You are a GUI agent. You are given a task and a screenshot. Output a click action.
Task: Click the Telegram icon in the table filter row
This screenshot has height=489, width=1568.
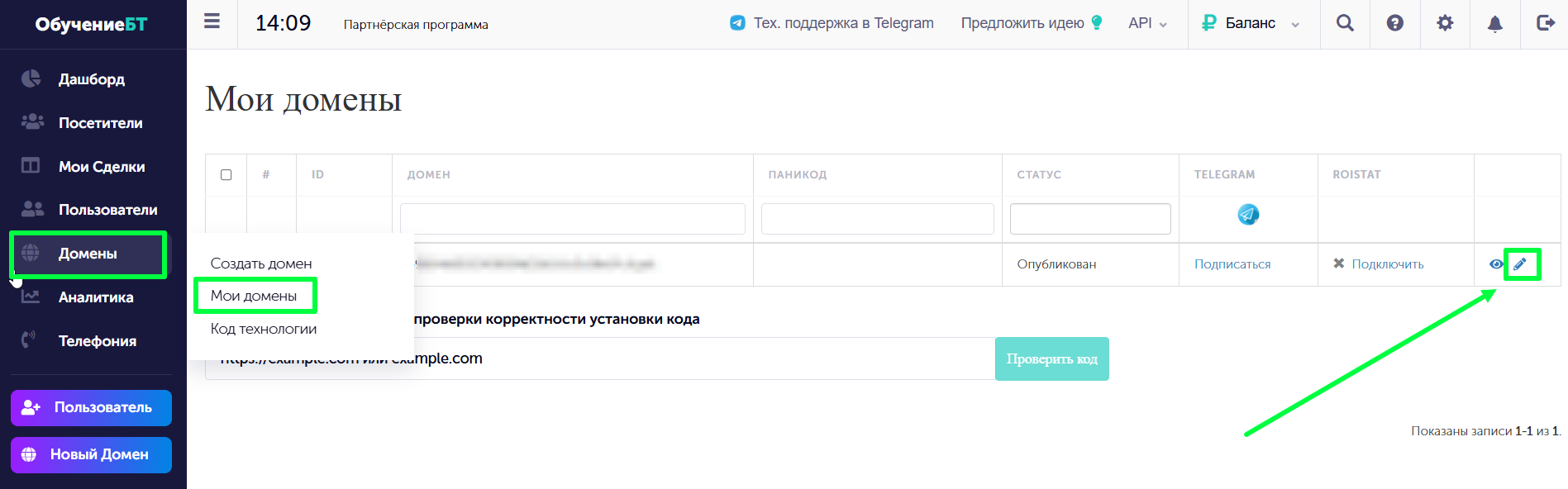[1248, 215]
